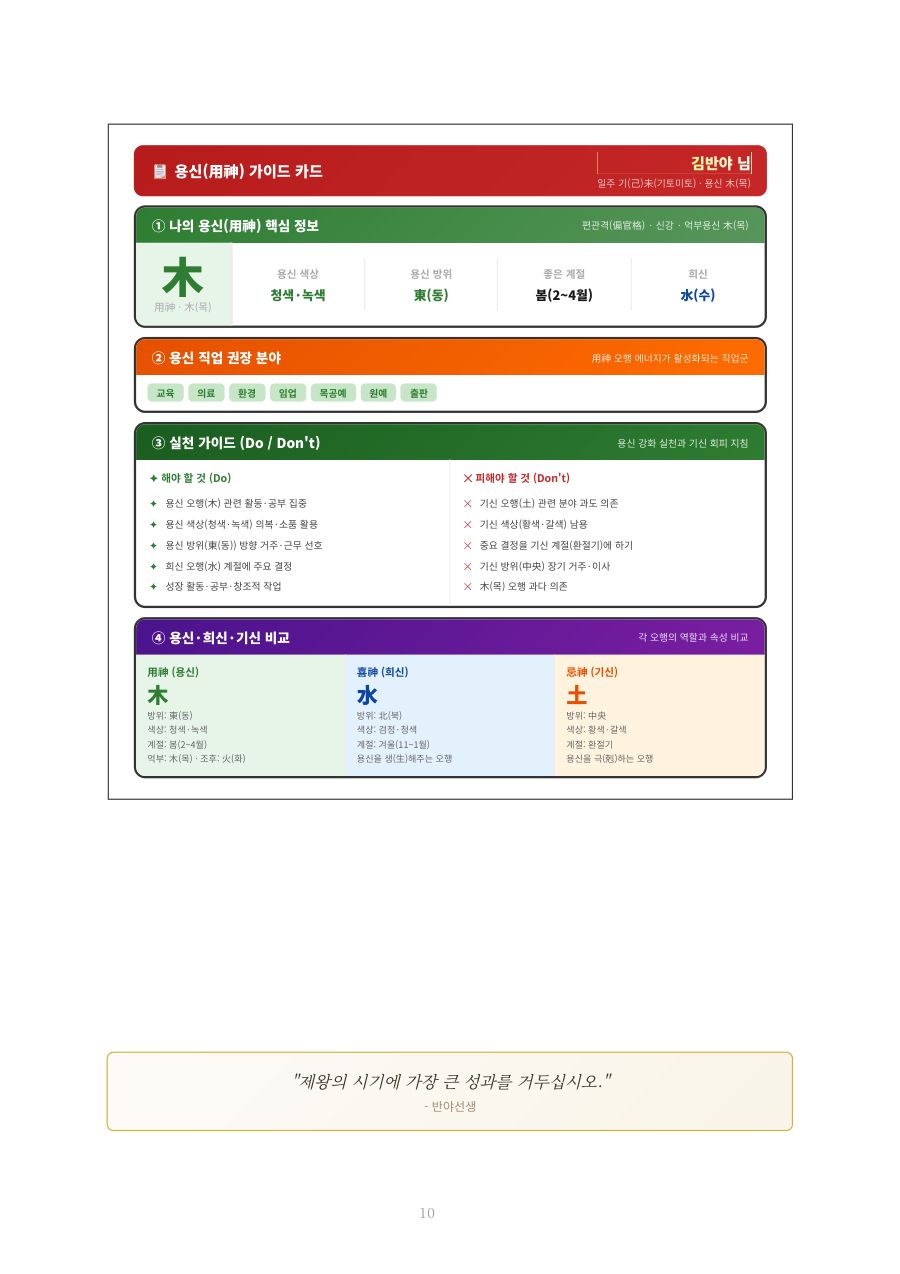This screenshot has width=900, height=1274.
Task: Click the red X icon next to 피해야 할 것
Action: coord(467,478)
